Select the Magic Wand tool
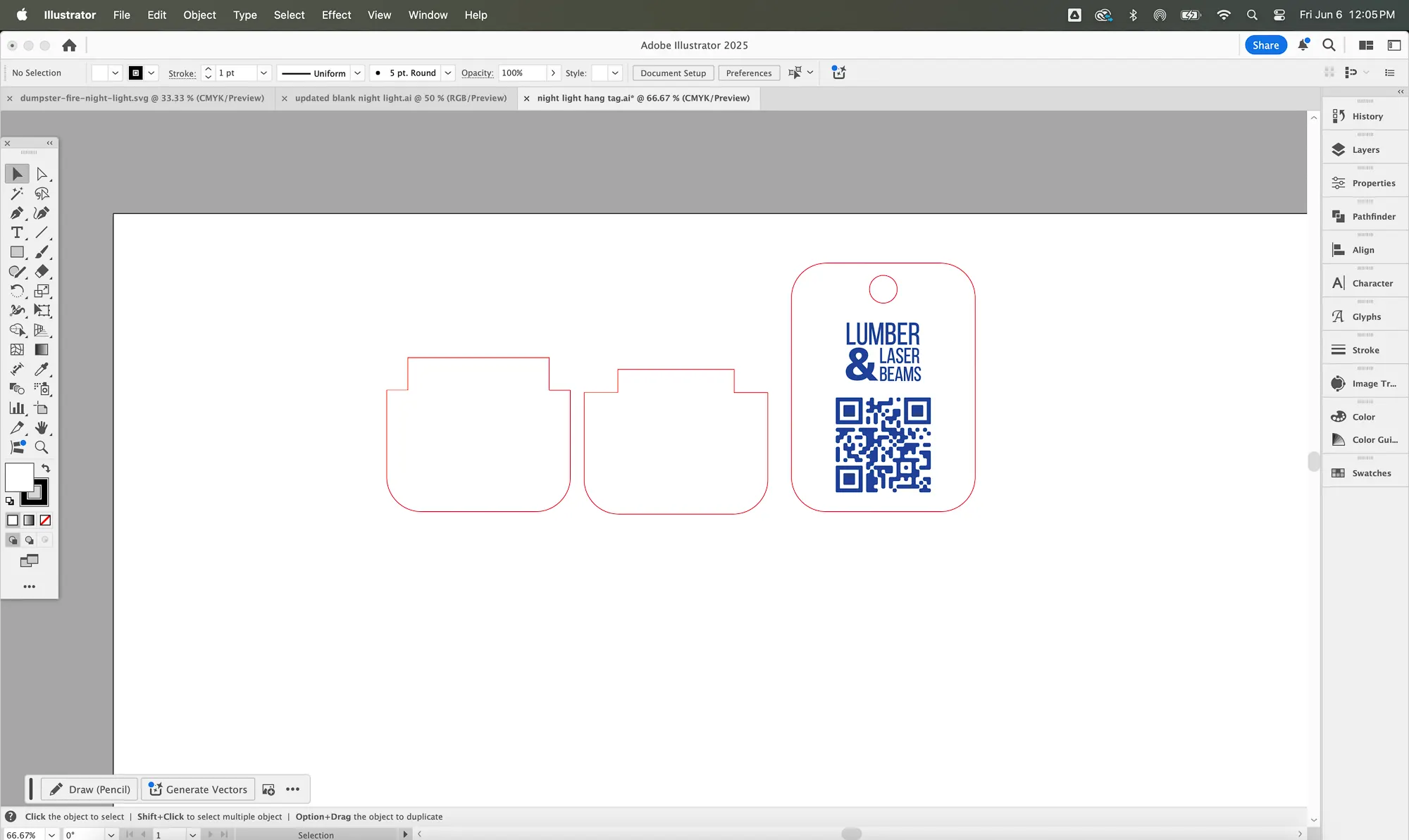This screenshot has width=1409, height=840. 17,194
